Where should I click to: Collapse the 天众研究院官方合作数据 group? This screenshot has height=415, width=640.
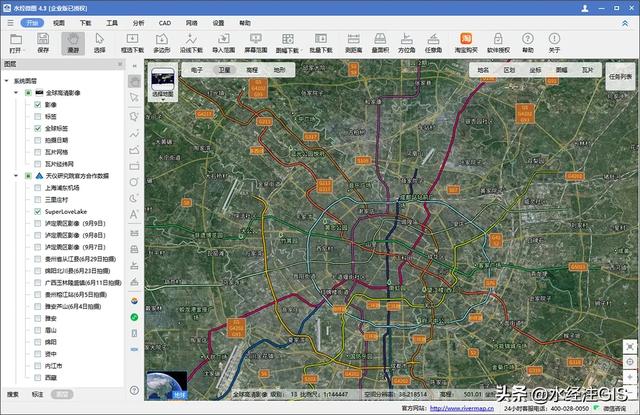coord(16,176)
